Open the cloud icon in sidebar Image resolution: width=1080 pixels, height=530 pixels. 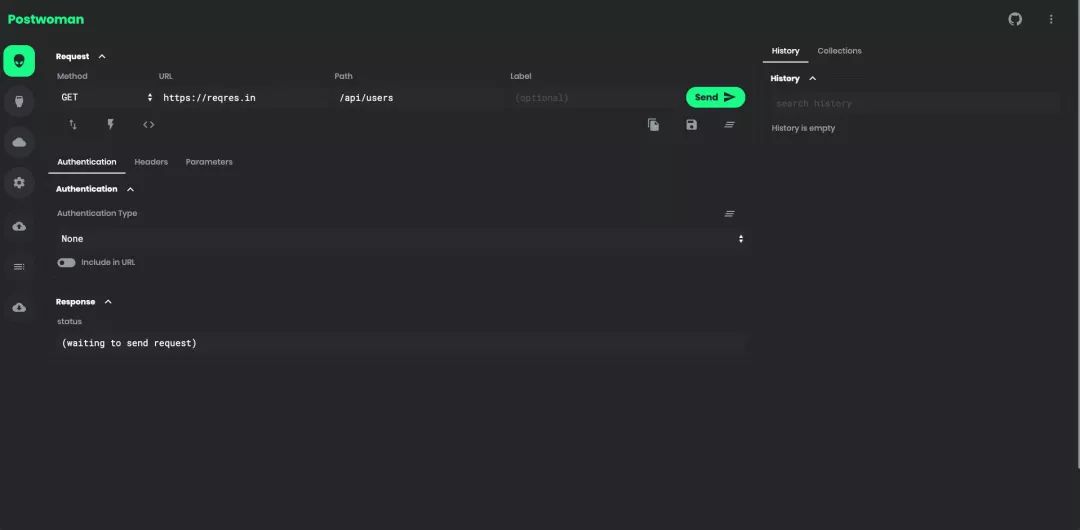point(19,143)
